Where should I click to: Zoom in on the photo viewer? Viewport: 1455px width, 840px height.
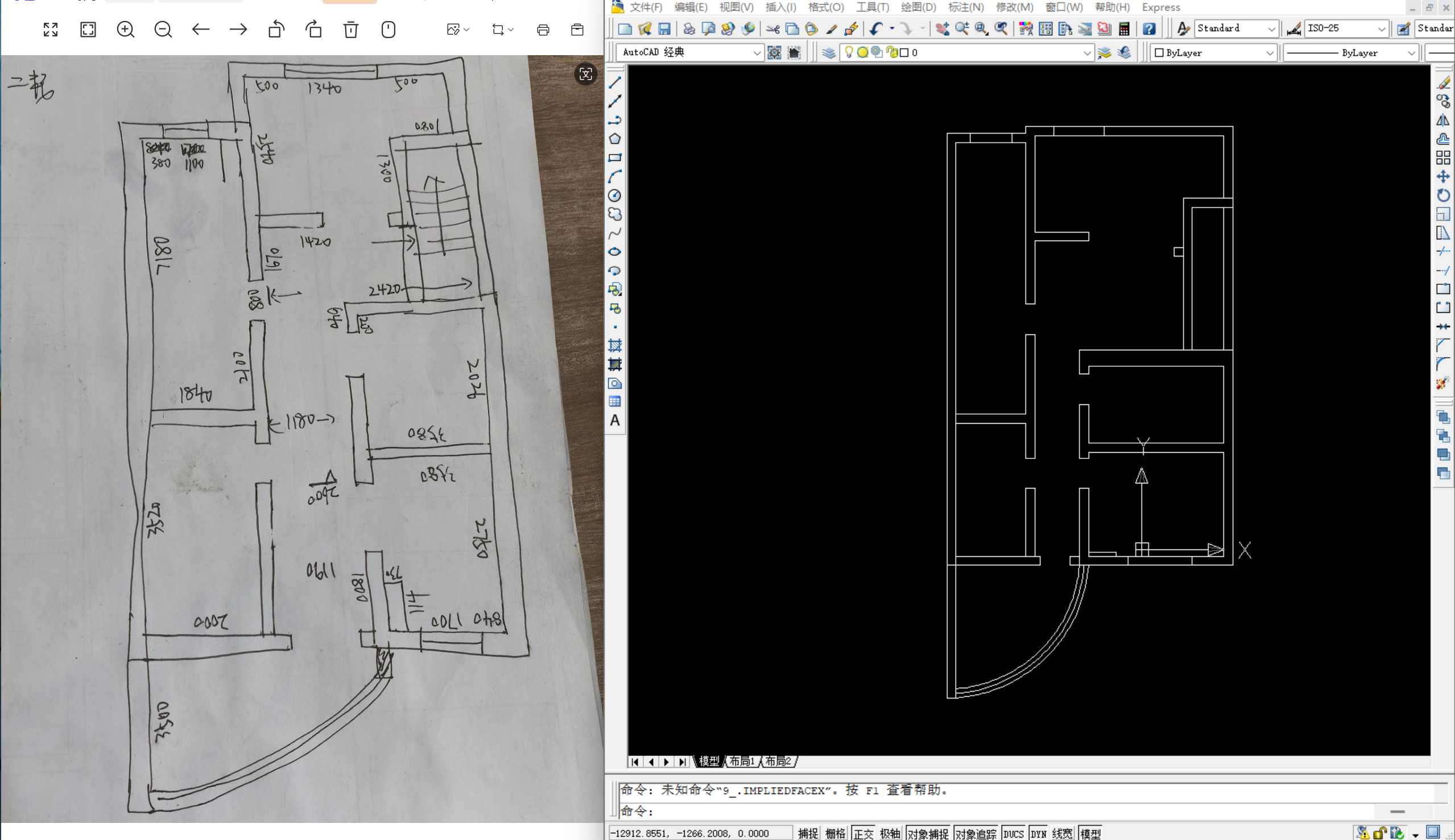(x=125, y=30)
